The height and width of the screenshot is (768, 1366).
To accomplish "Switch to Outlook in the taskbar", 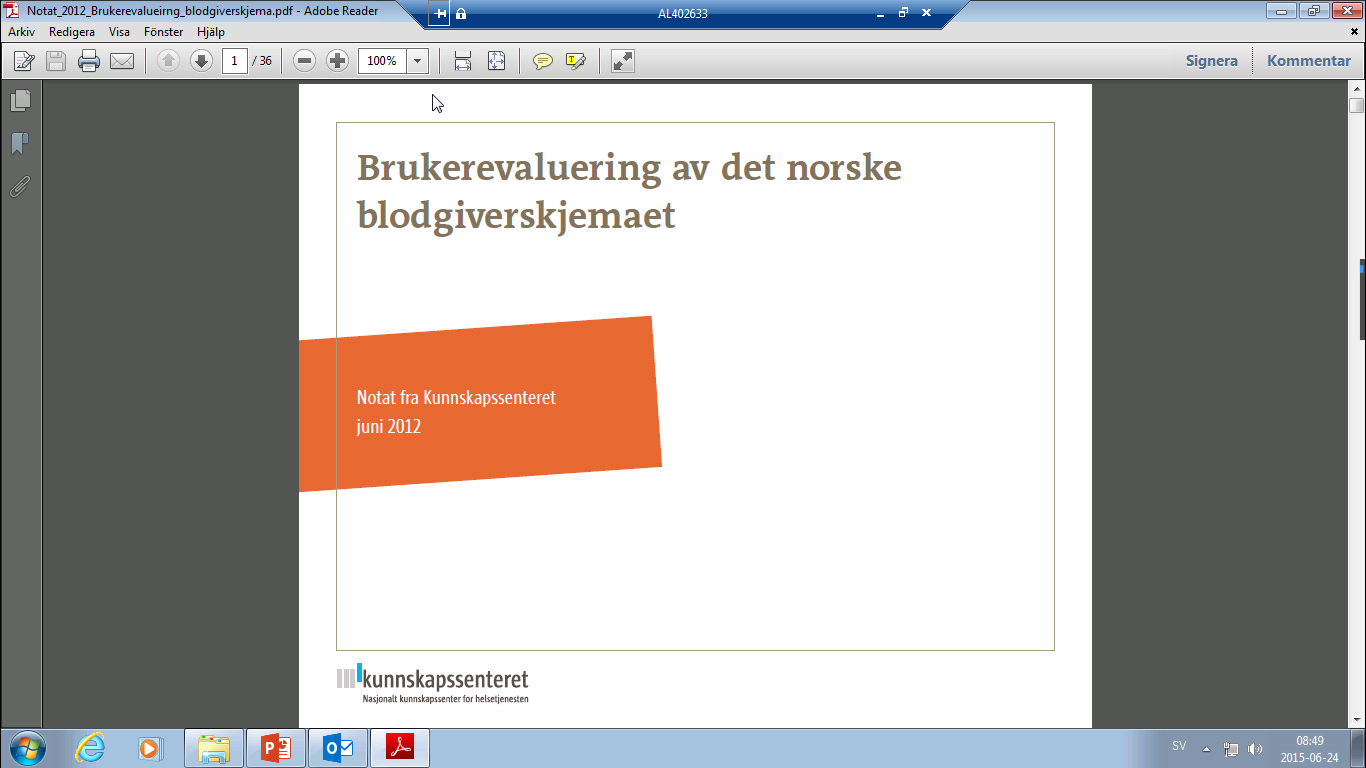I will pyautogui.click(x=337, y=747).
